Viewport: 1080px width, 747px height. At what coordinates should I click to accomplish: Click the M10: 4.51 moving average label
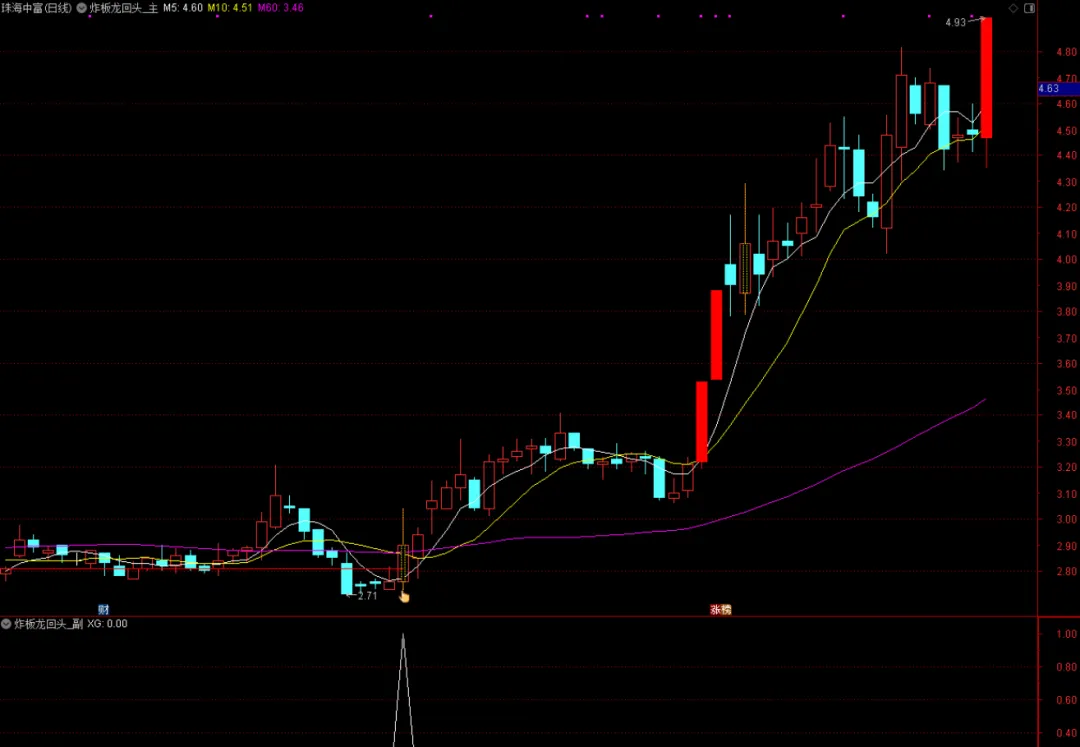point(230,8)
